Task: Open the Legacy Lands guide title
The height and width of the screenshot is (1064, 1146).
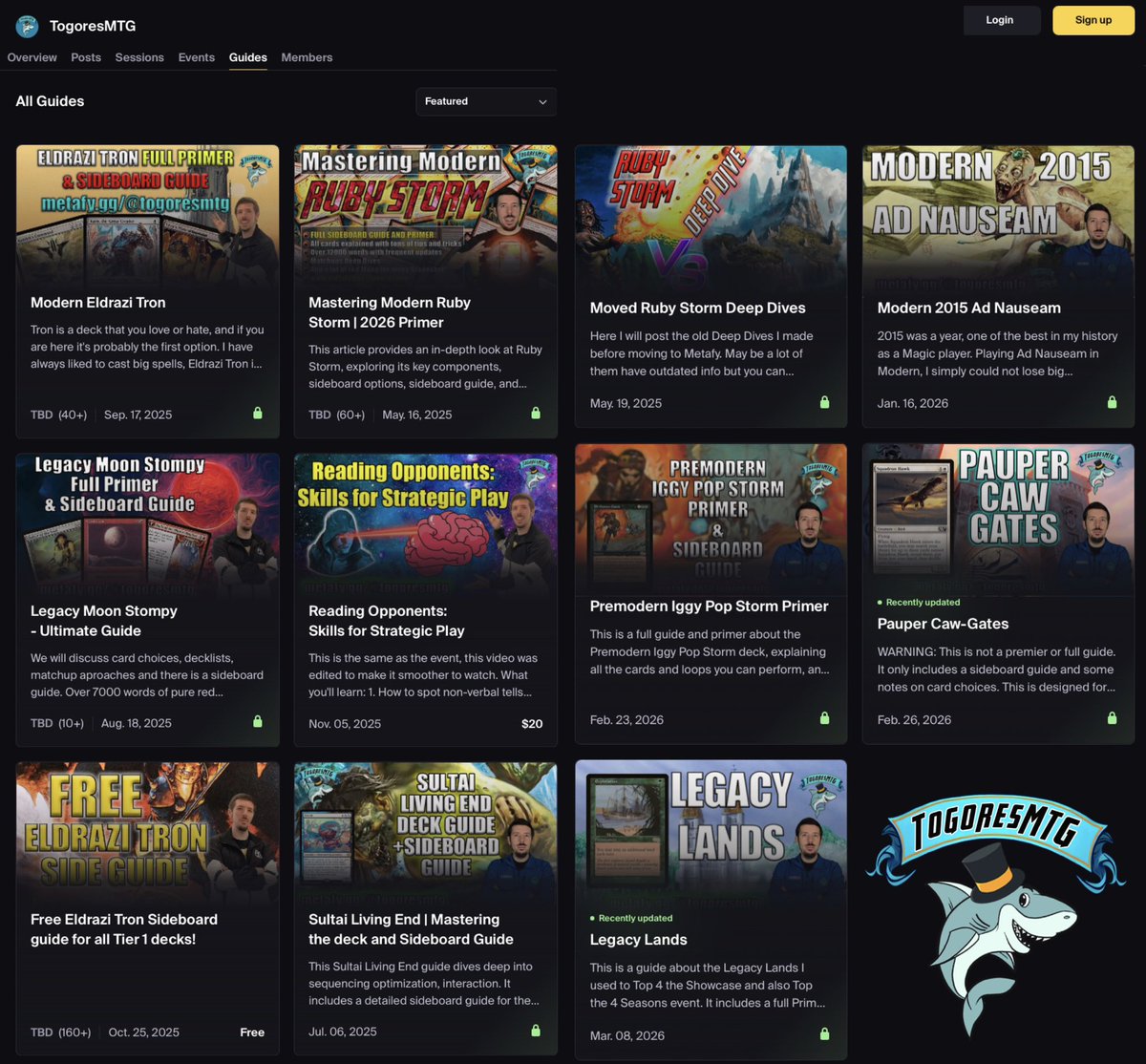Action: click(639, 940)
